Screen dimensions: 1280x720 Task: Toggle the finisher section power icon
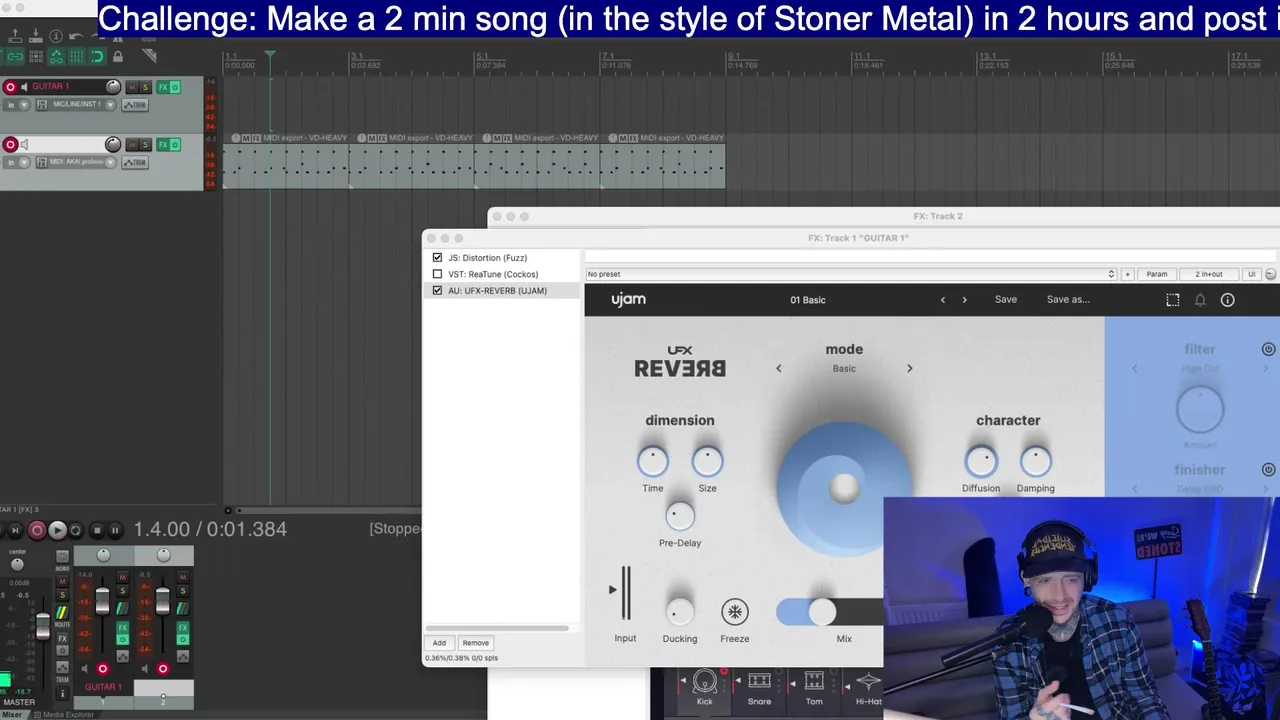[x=1268, y=469]
